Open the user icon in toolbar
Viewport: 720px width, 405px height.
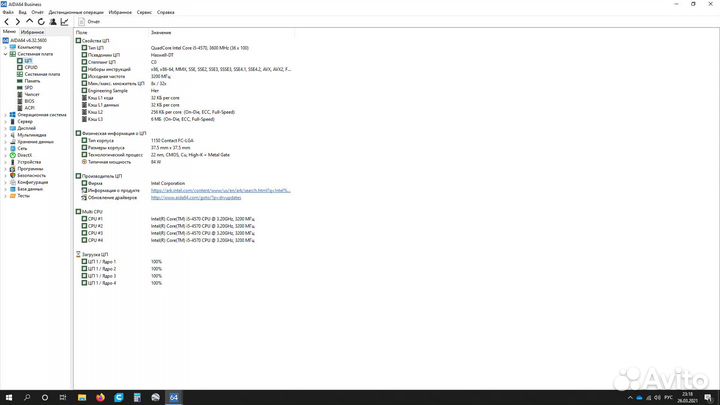click(x=53, y=21)
